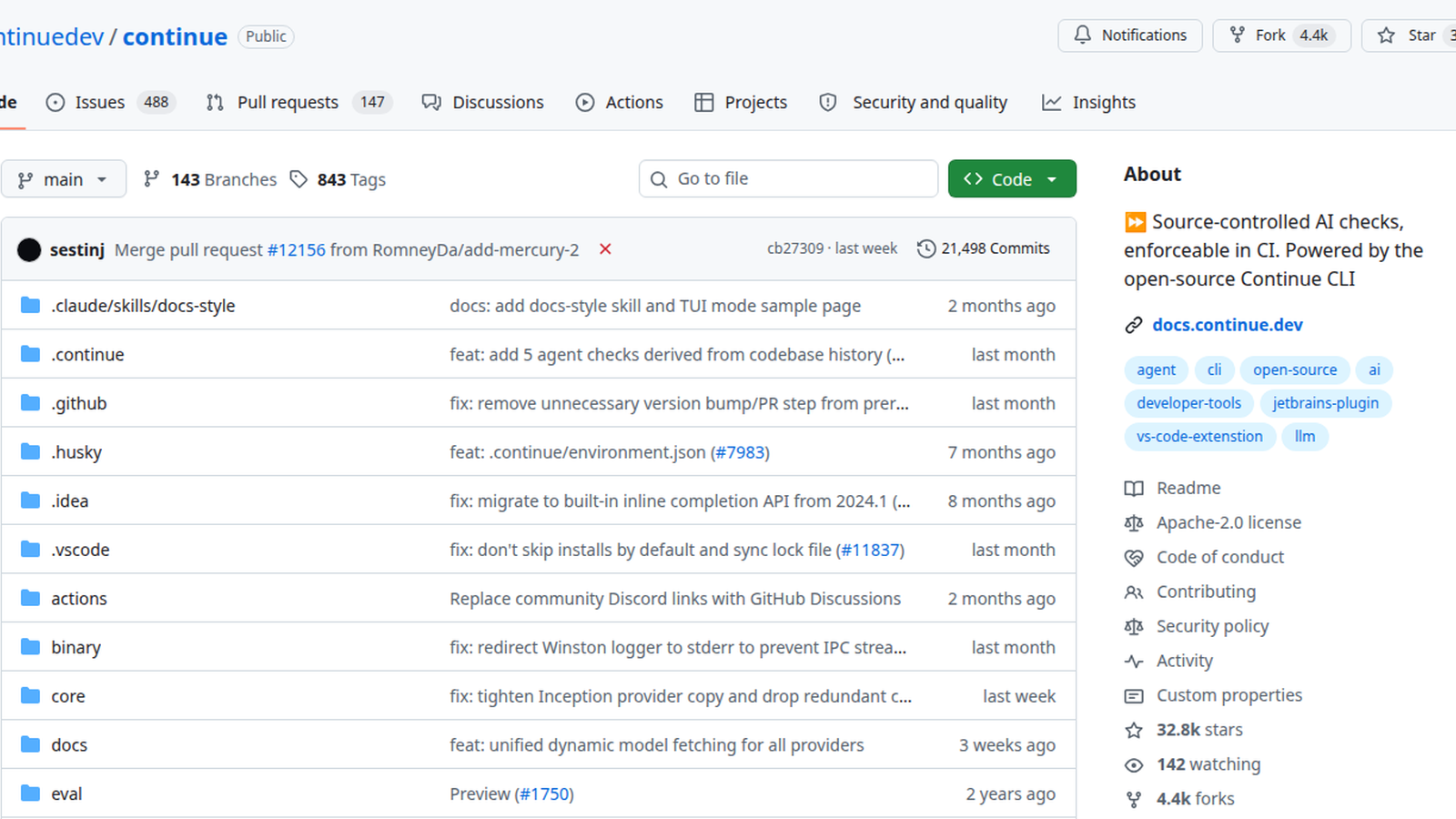The image size is (1456, 819).
Task: View the Insights tab
Action: [1089, 102]
